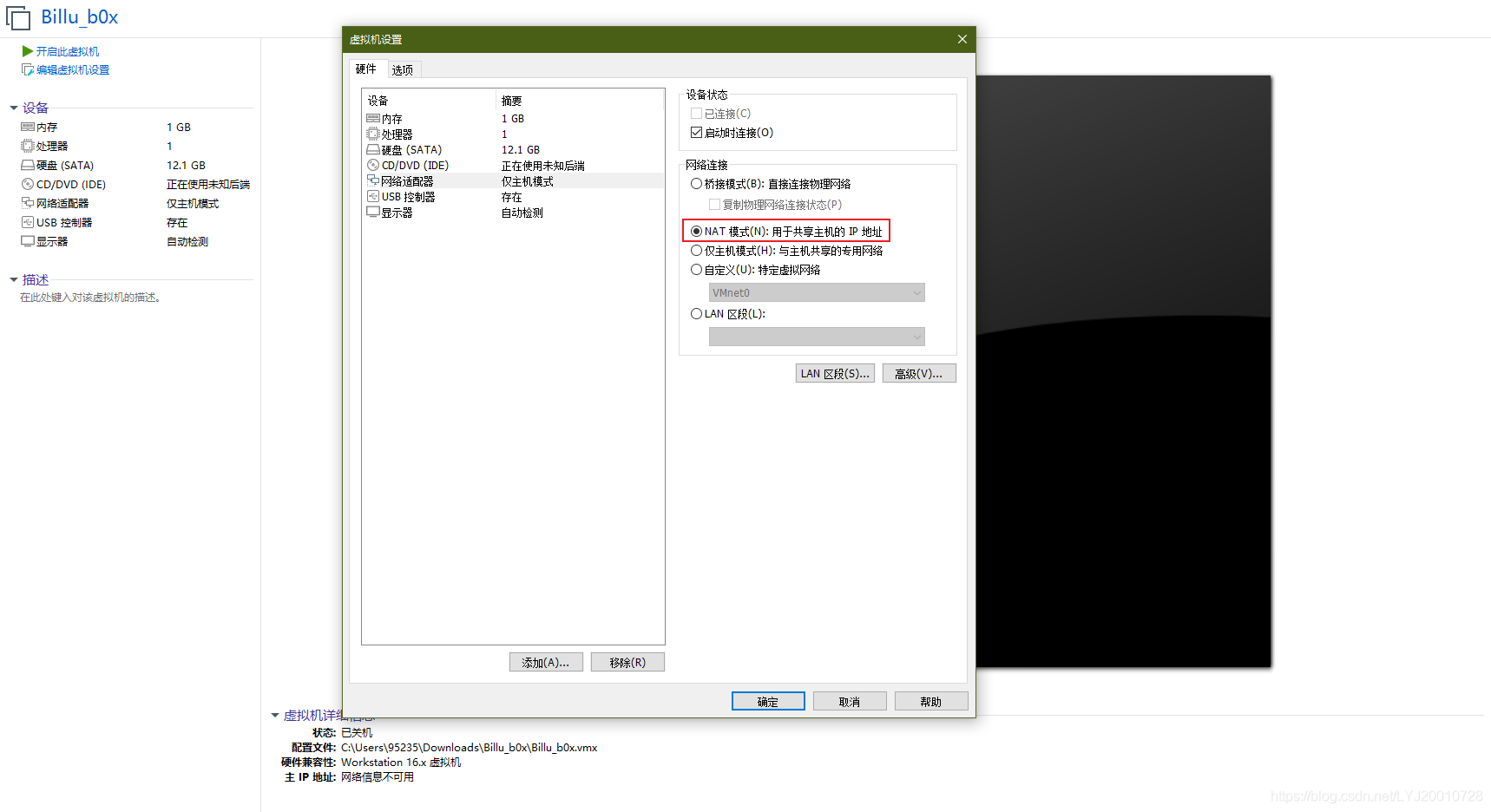Select 显示器 row in dialog list
Viewport: 1491px width, 812px height.
pyautogui.click(x=514, y=213)
